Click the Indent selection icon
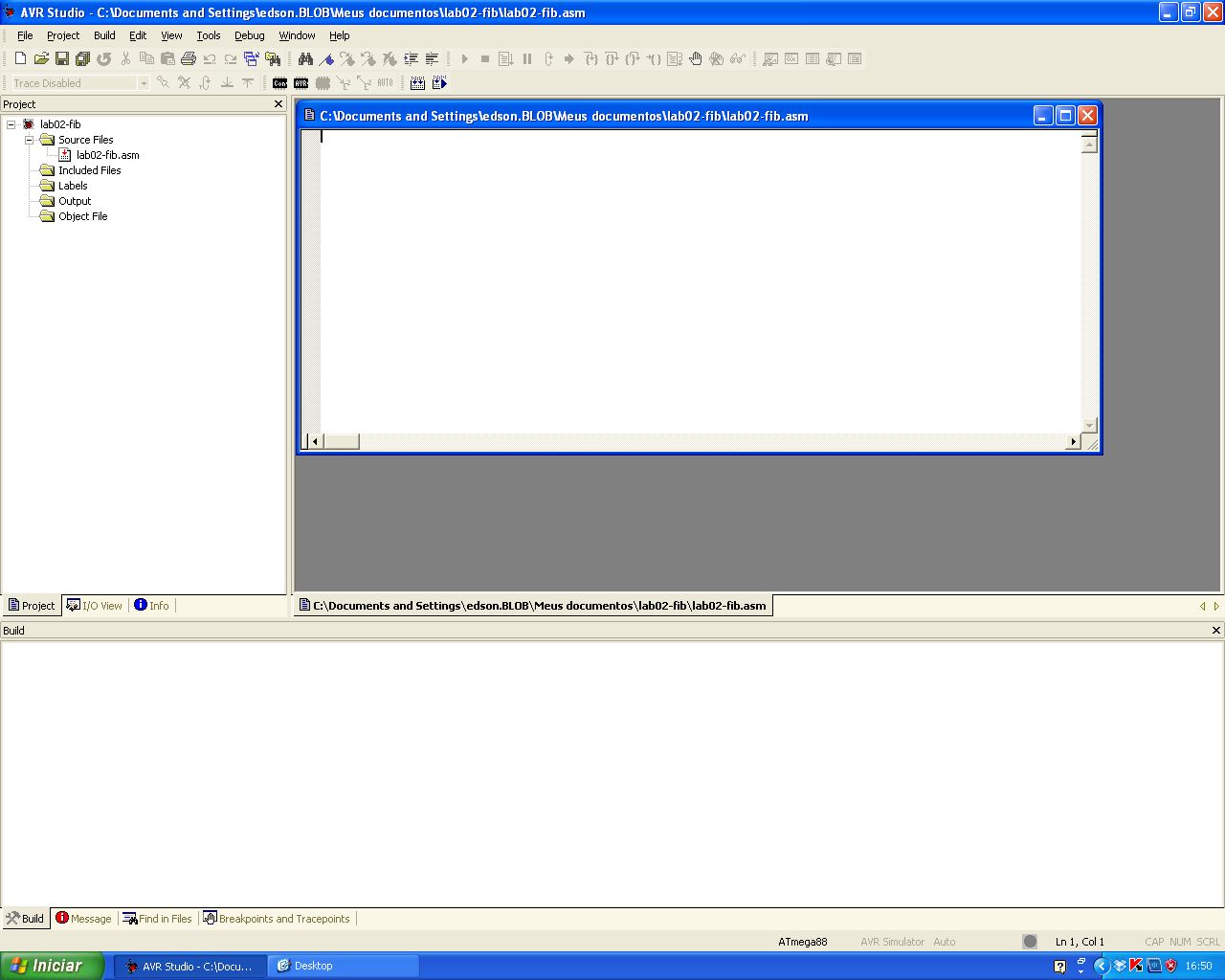The height and width of the screenshot is (980, 1225). coord(411,59)
